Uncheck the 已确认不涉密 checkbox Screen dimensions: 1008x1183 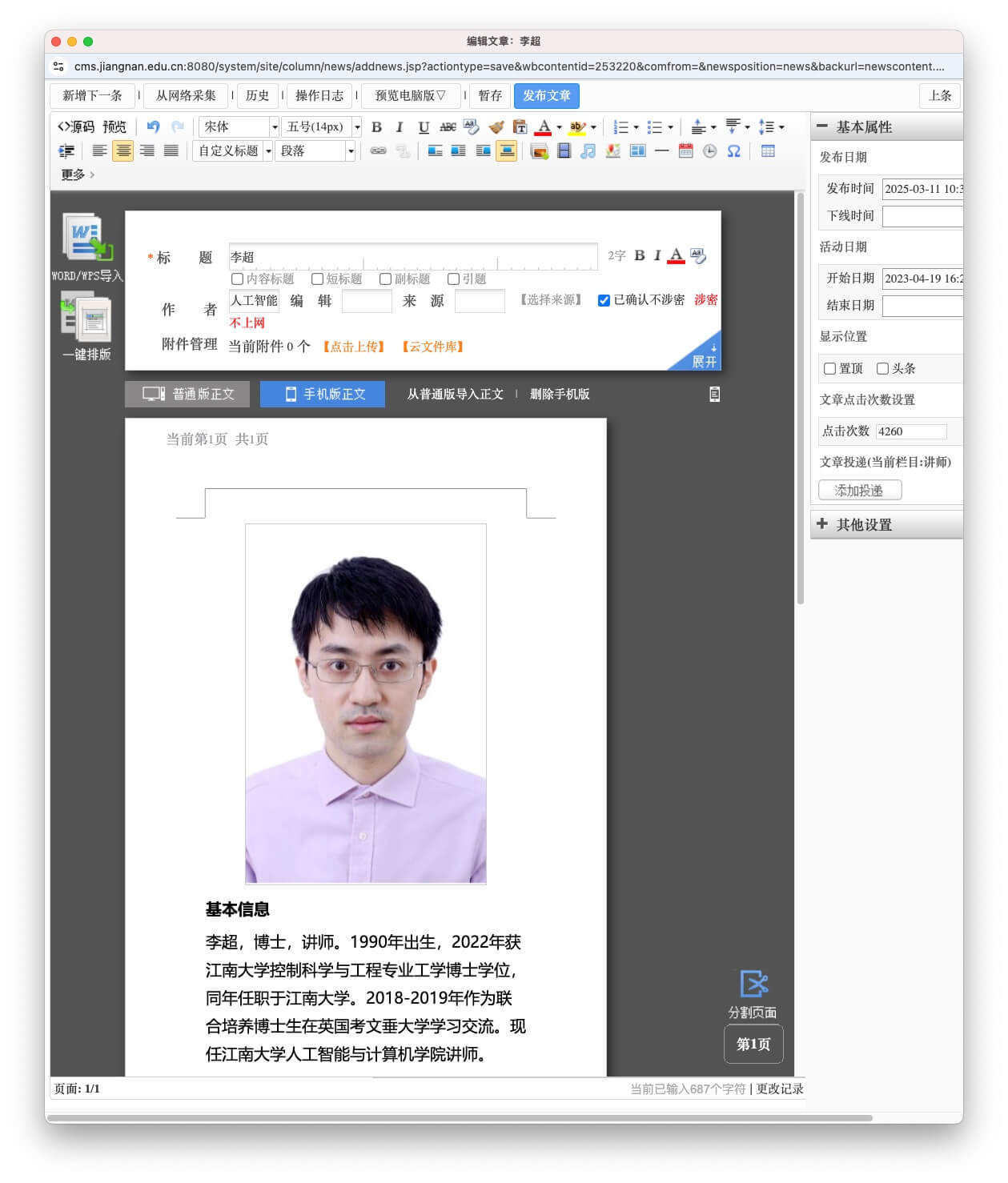click(x=604, y=300)
